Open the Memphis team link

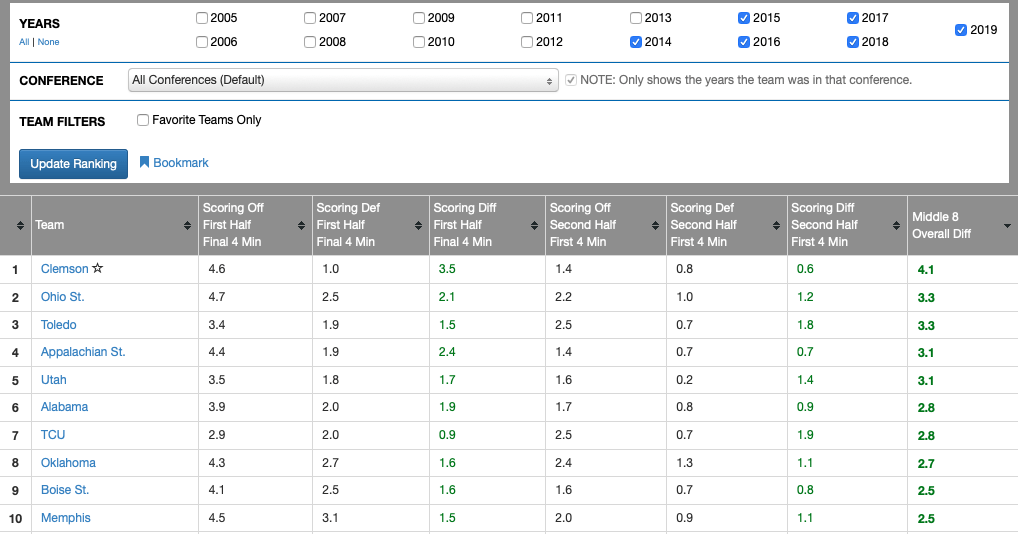[x=66, y=518]
